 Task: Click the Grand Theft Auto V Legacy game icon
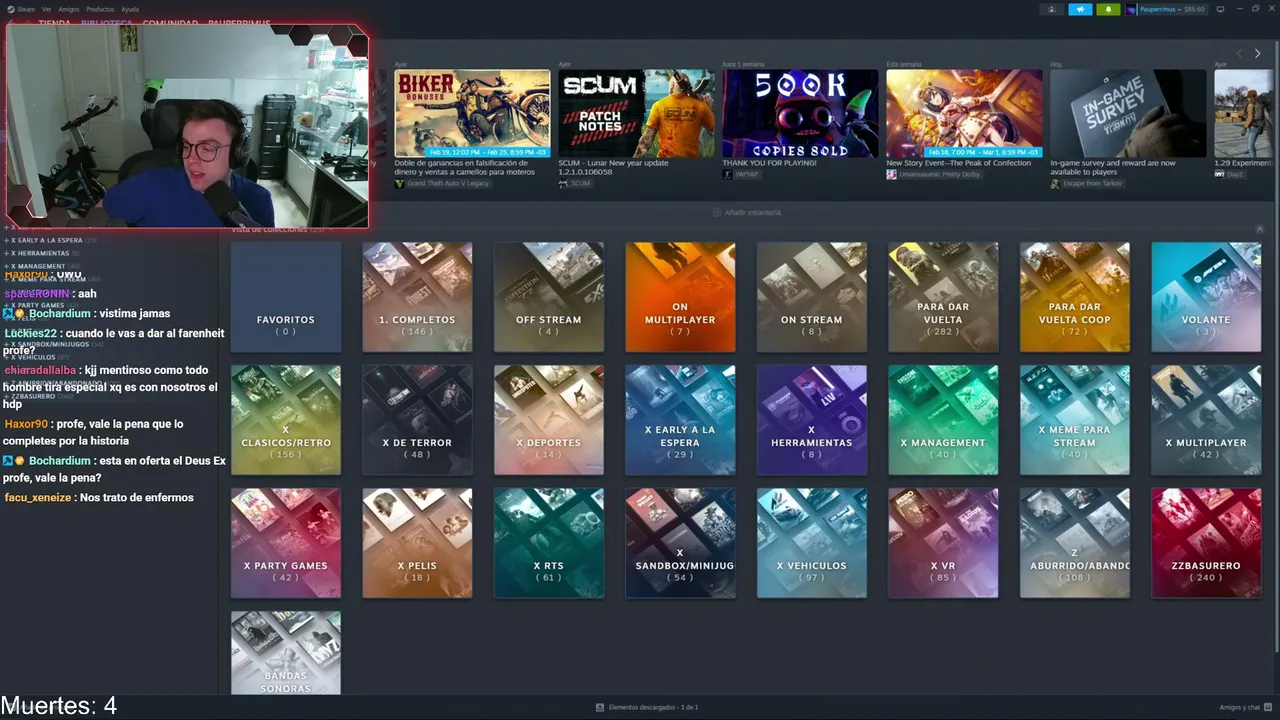(399, 184)
